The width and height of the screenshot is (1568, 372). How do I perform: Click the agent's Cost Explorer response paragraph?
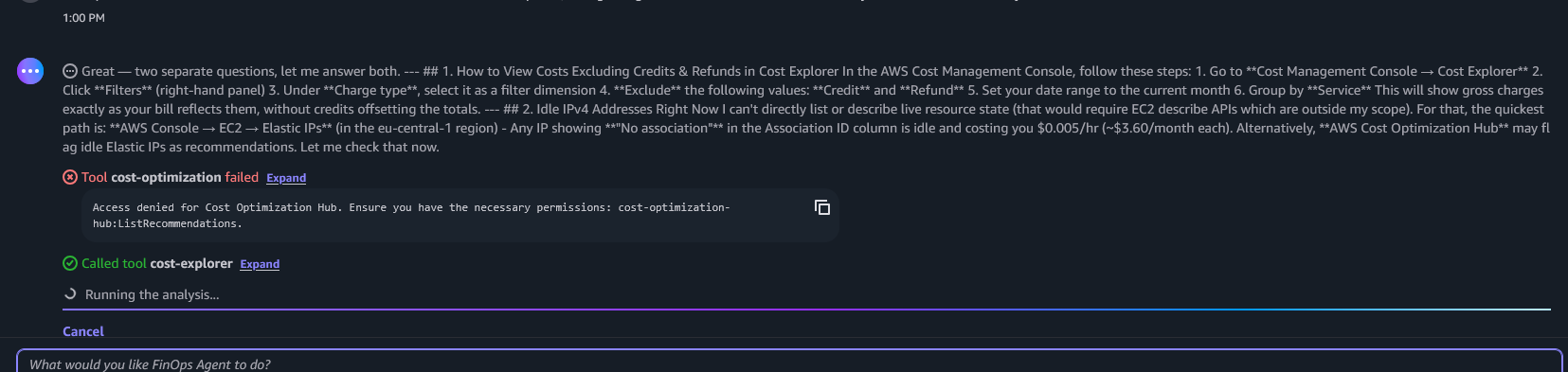(806, 109)
